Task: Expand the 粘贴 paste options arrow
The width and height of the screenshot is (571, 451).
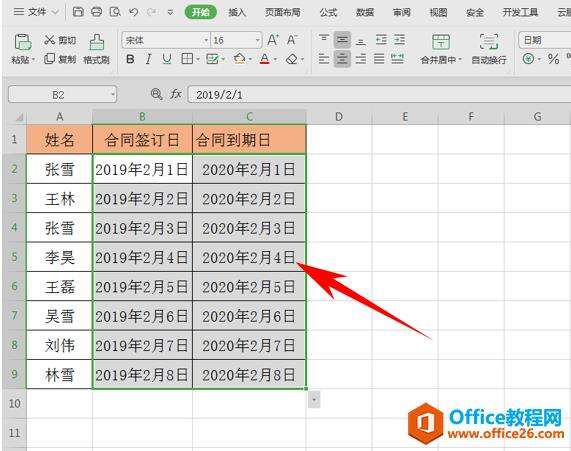Action: click(33, 60)
